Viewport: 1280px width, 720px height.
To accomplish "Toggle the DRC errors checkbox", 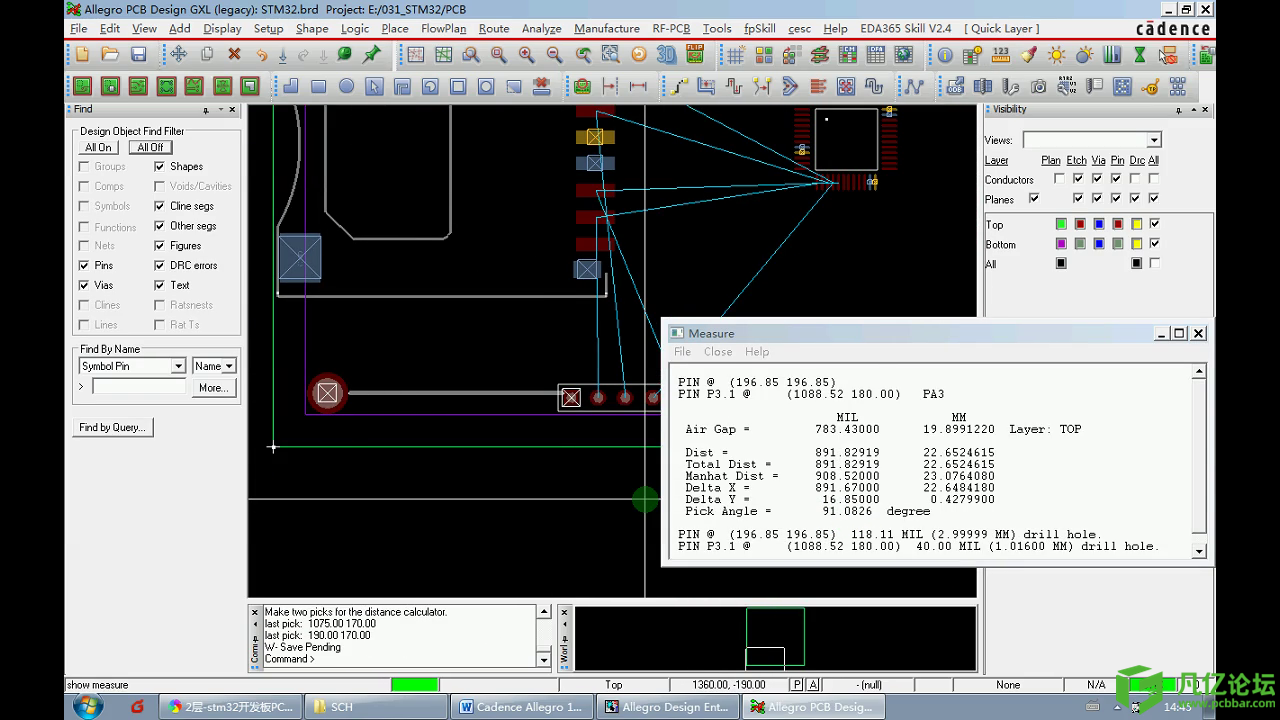I will tap(159, 265).
